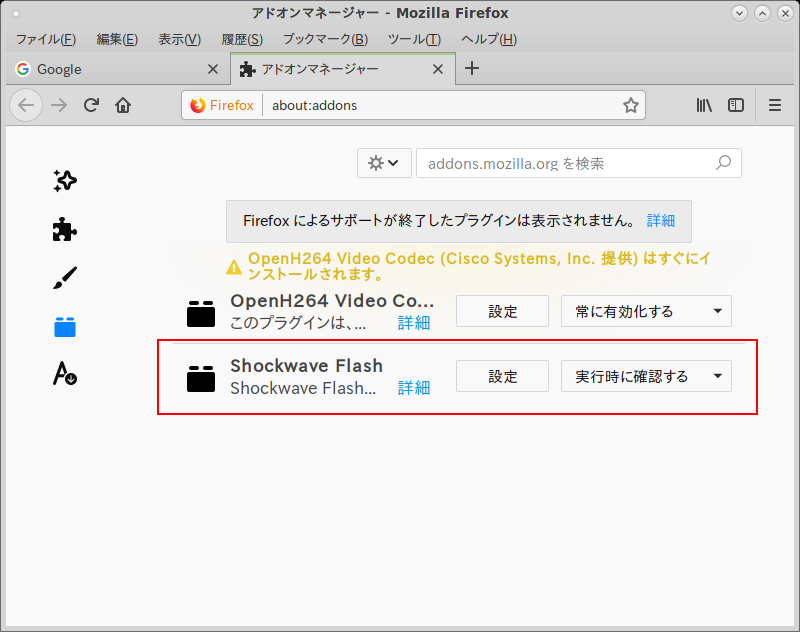The width and height of the screenshot is (800, 632).
Task: Open the Themes paintbrush category
Action: [x=65, y=277]
